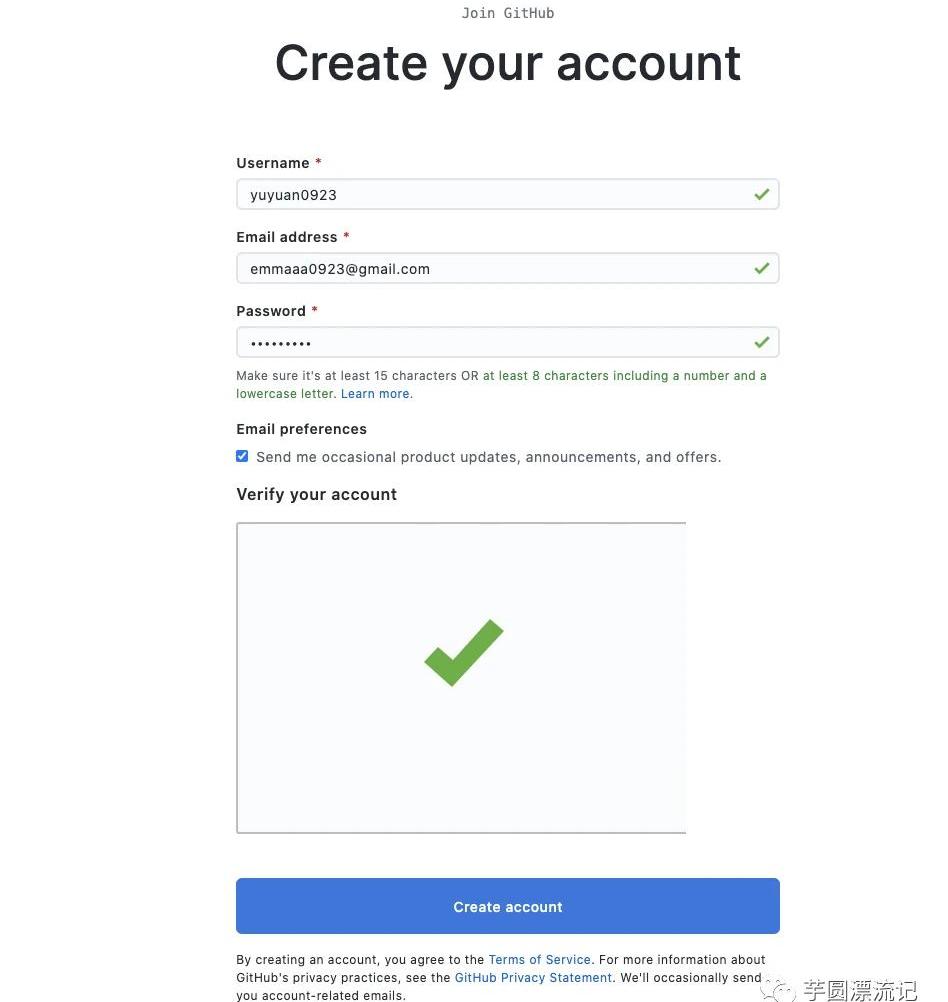The image size is (948, 1002).
Task: Click the green check in Email field
Action: (x=762, y=269)
